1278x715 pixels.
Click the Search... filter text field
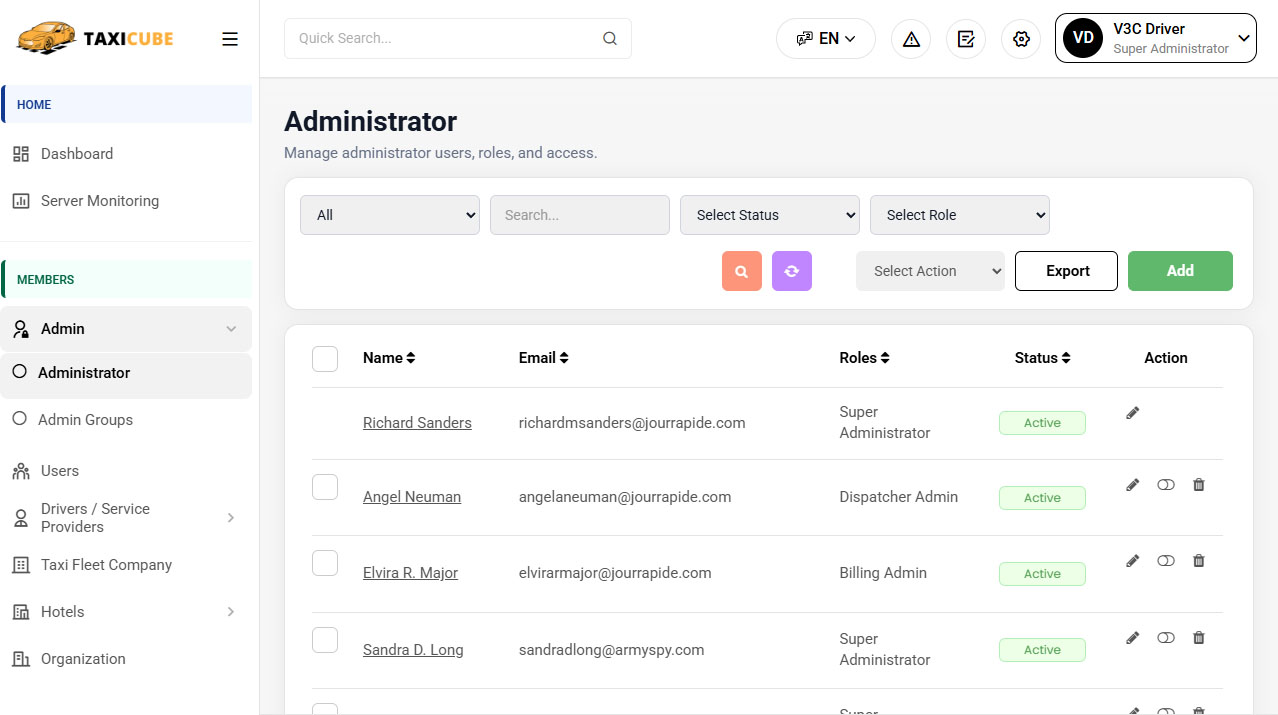click(x=580, y=215)
